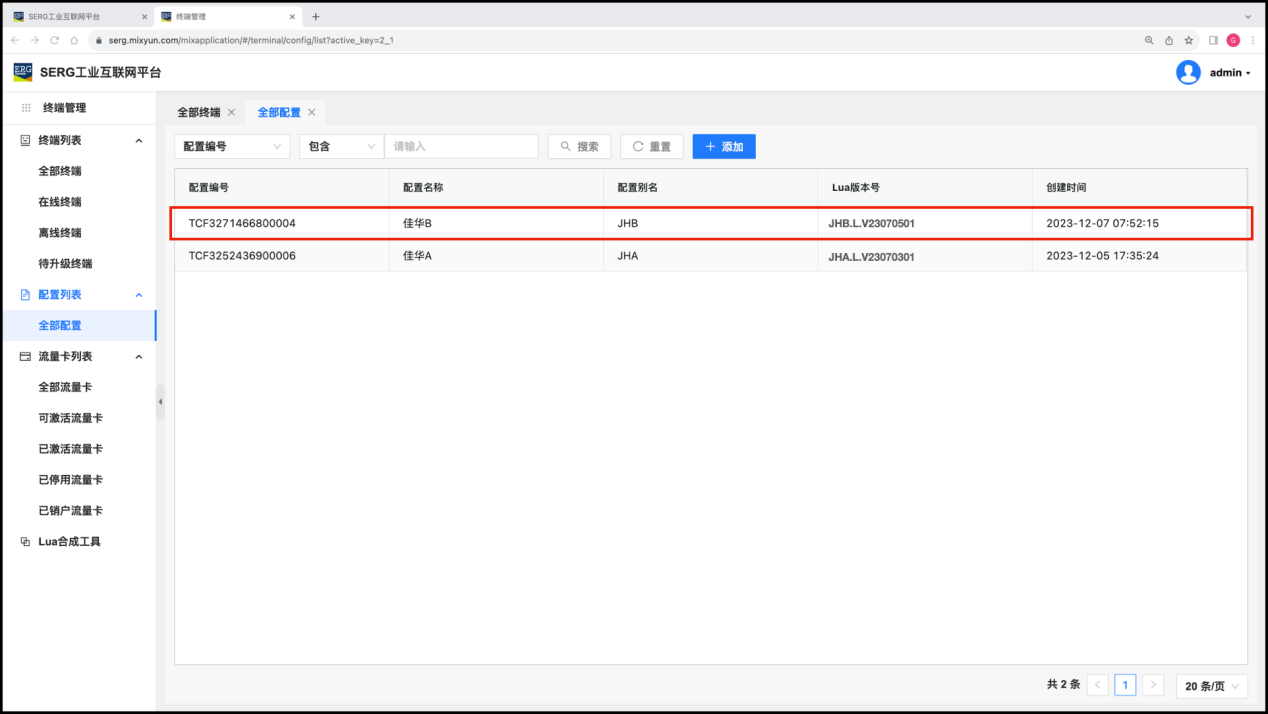1268x714 pixels.
Task: Click the browser reload icon
Action: coord(54,40)
